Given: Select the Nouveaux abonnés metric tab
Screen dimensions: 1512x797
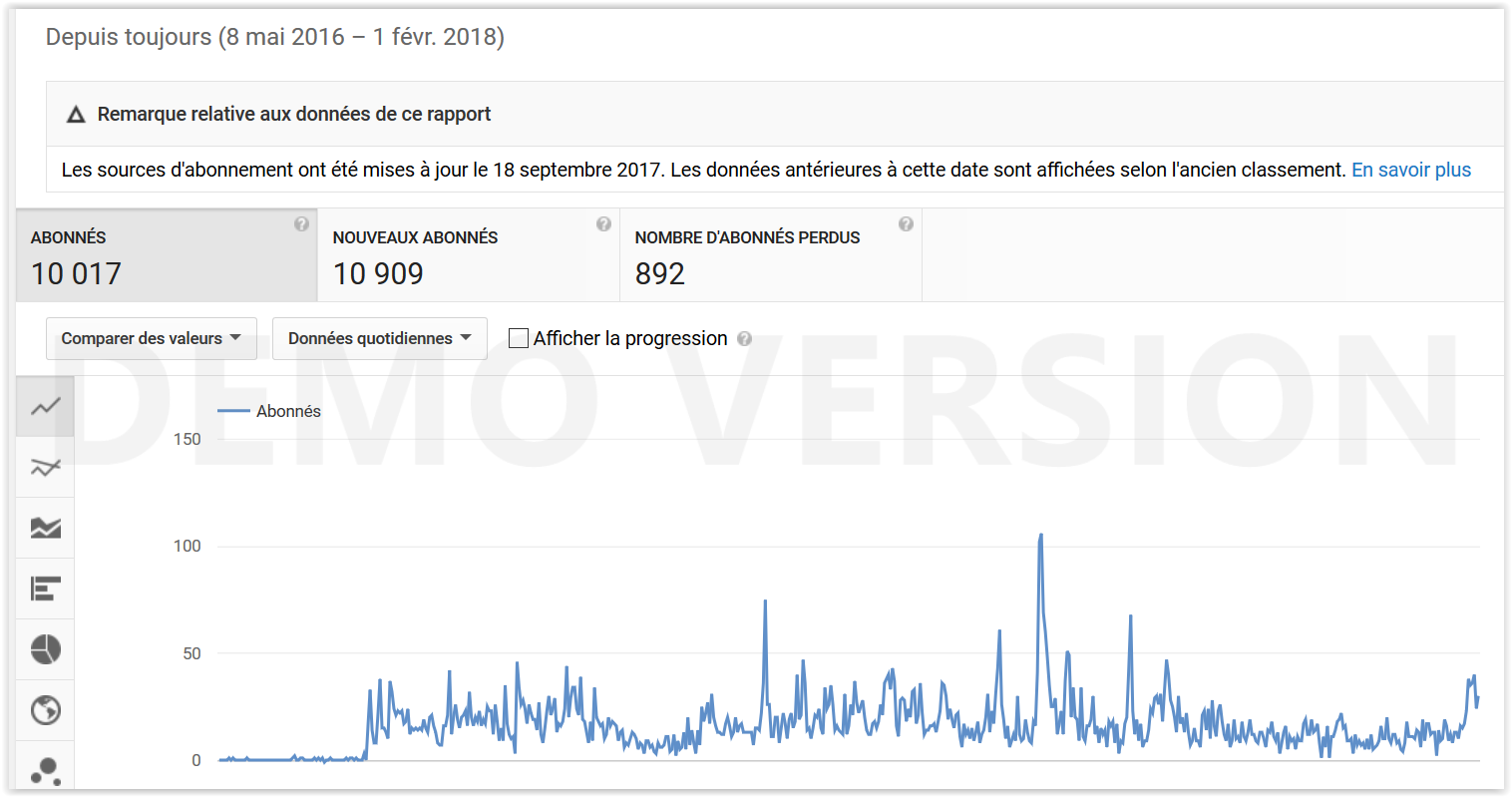Looking at the screenshot, I should tap(469, 255).
